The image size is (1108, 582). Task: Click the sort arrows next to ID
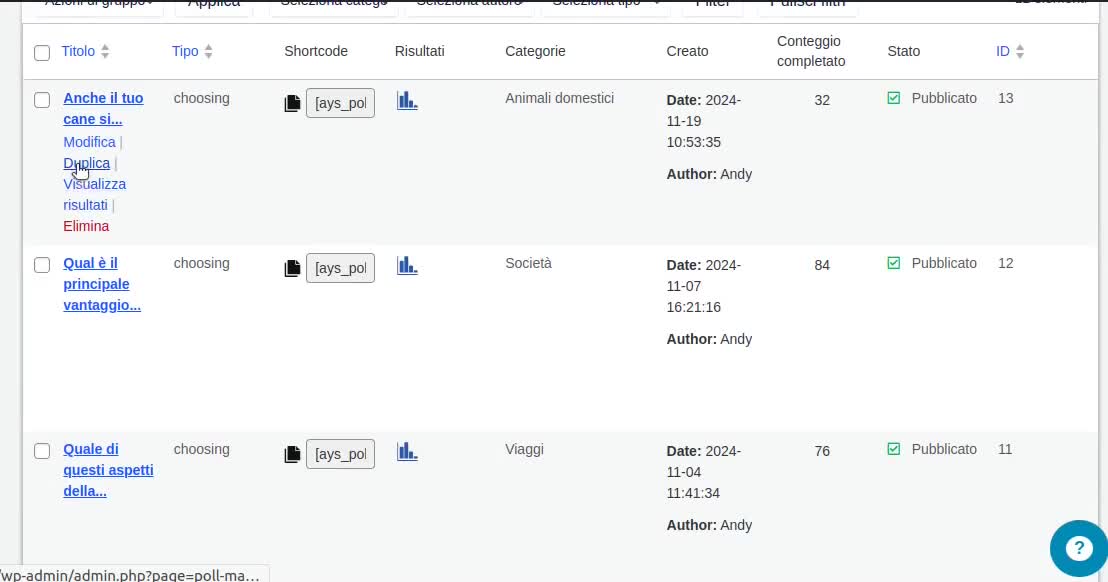(x=1020, y=52)
